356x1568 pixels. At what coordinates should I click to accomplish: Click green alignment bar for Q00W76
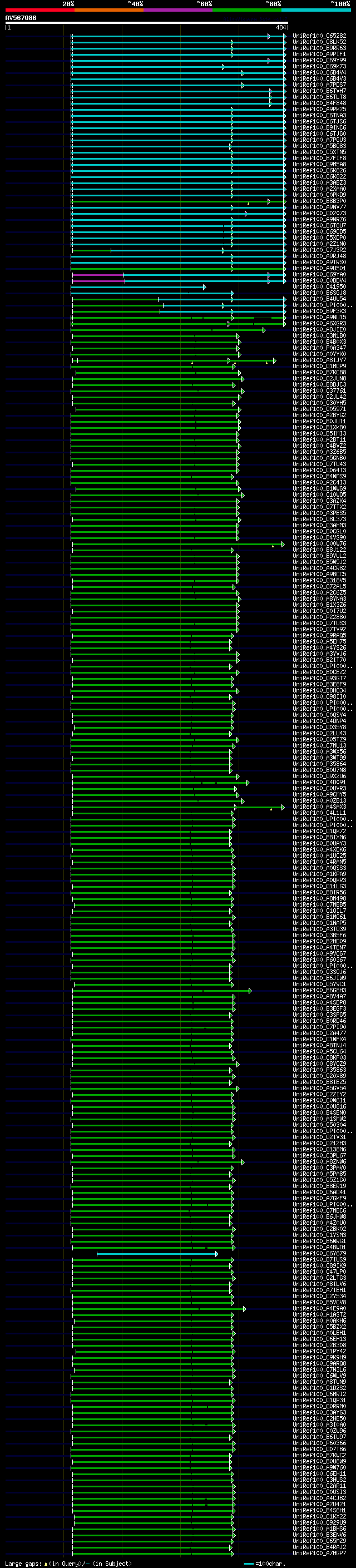pos(177,544)
